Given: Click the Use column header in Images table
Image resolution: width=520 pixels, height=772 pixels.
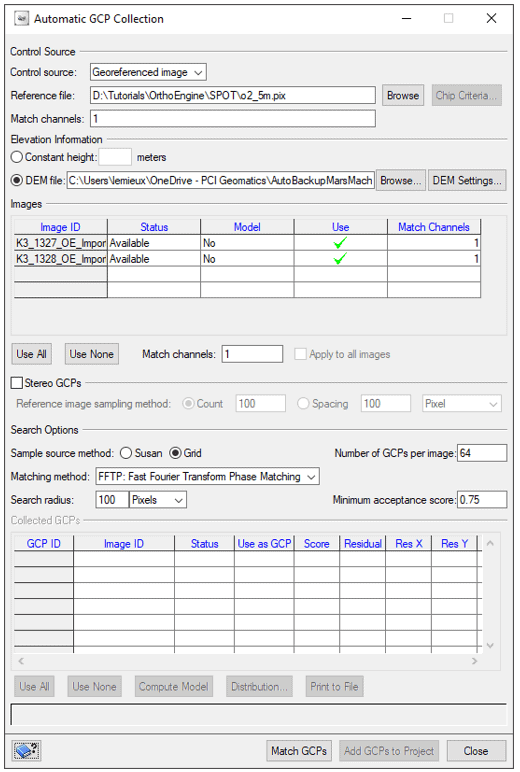Looking at the screenshot, I should point(340,227).
